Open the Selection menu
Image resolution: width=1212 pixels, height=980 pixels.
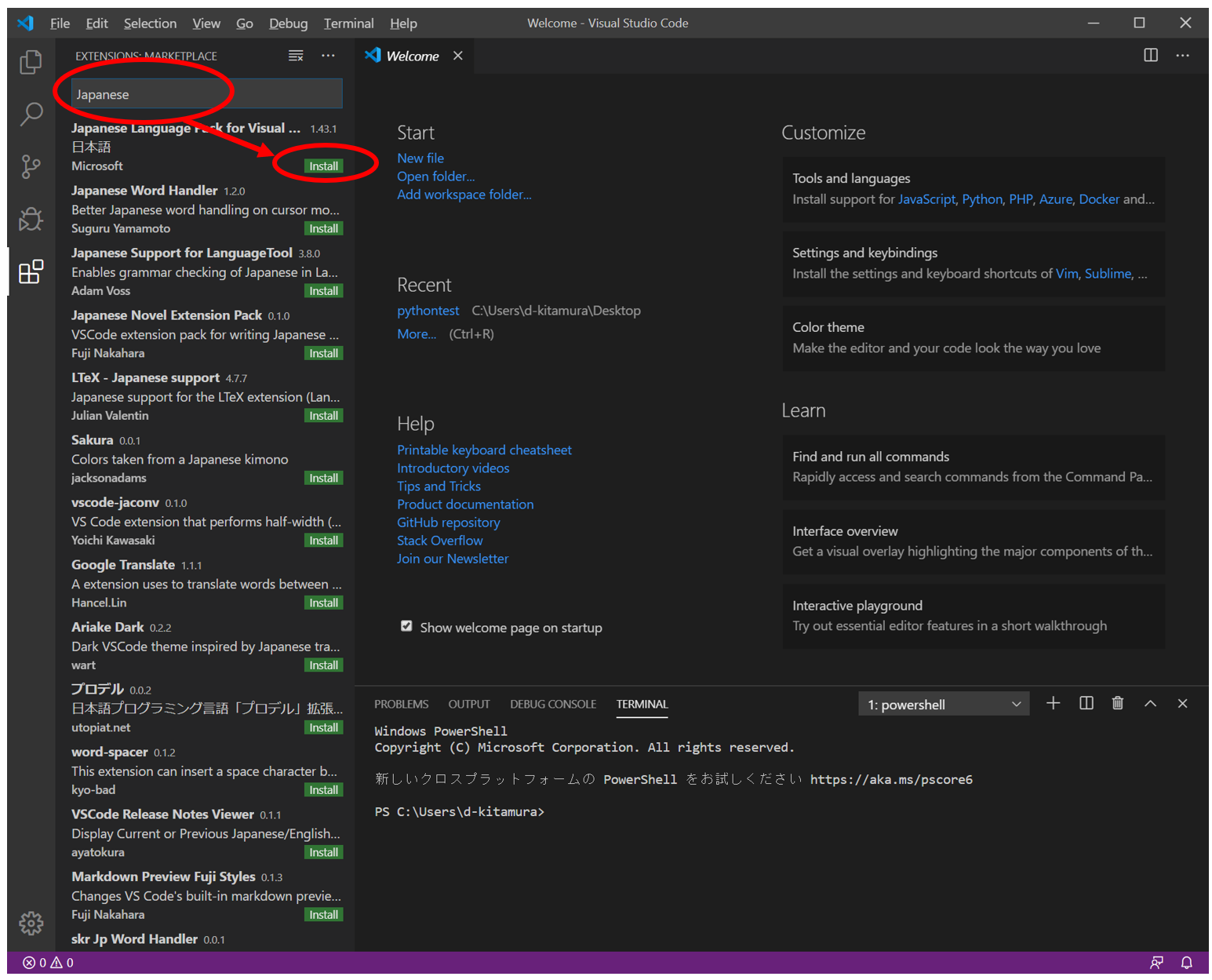pos(150,24)
